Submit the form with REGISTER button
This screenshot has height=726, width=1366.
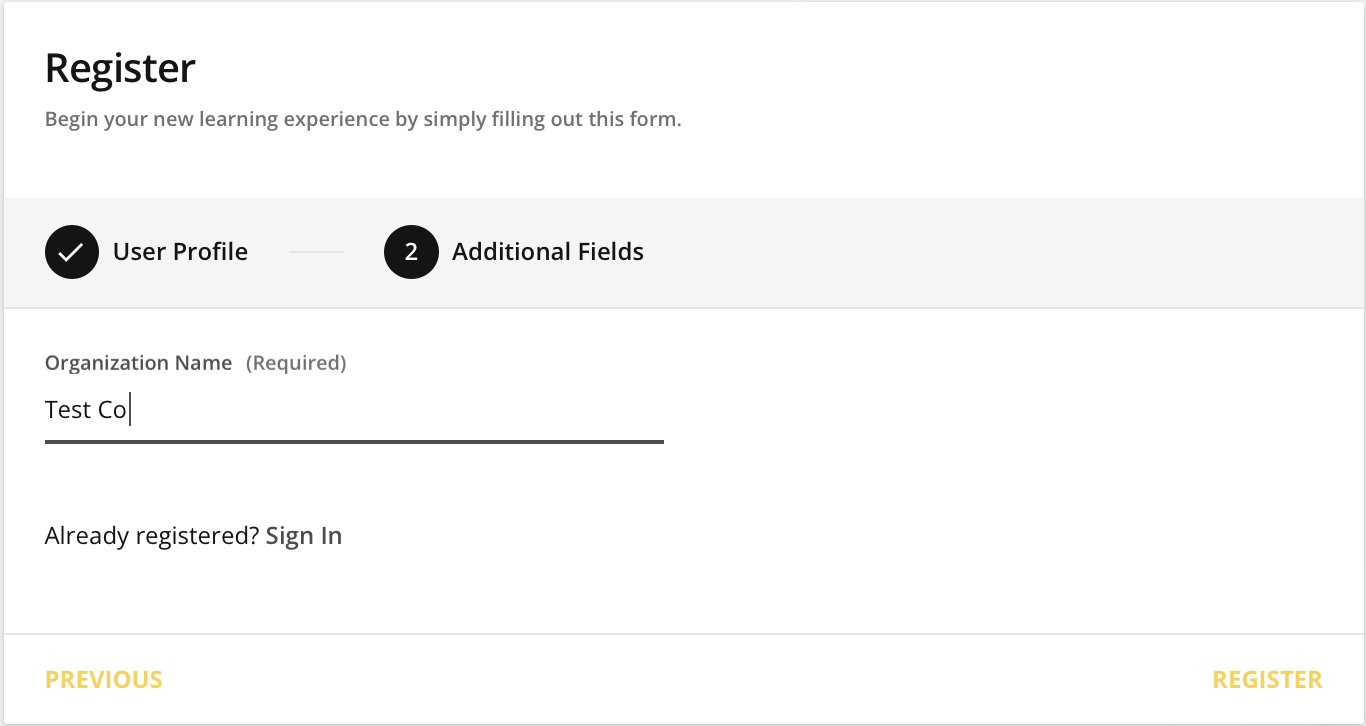pos(1267,680)
